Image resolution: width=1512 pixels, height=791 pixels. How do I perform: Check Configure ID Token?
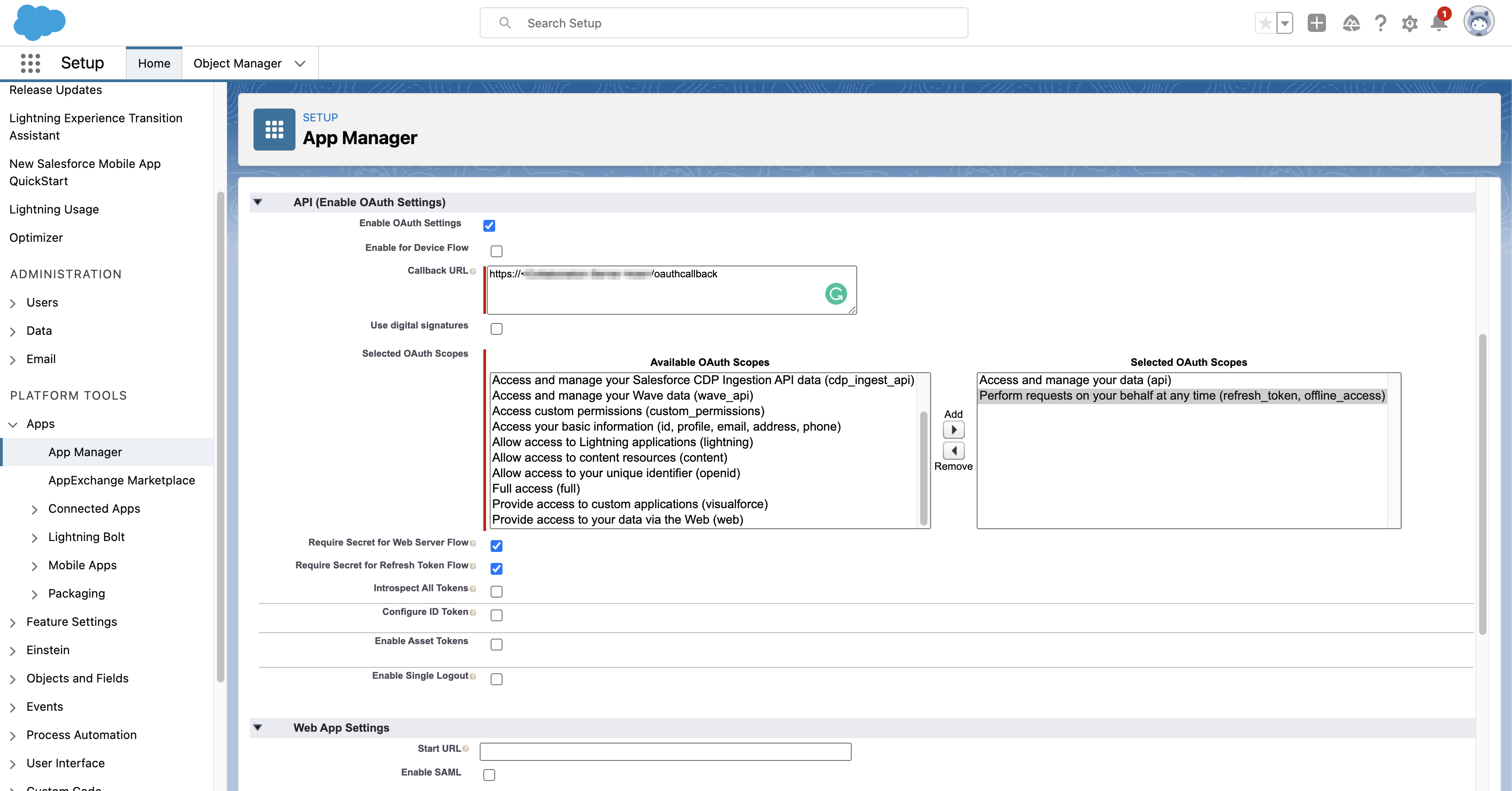click(497, 615)
